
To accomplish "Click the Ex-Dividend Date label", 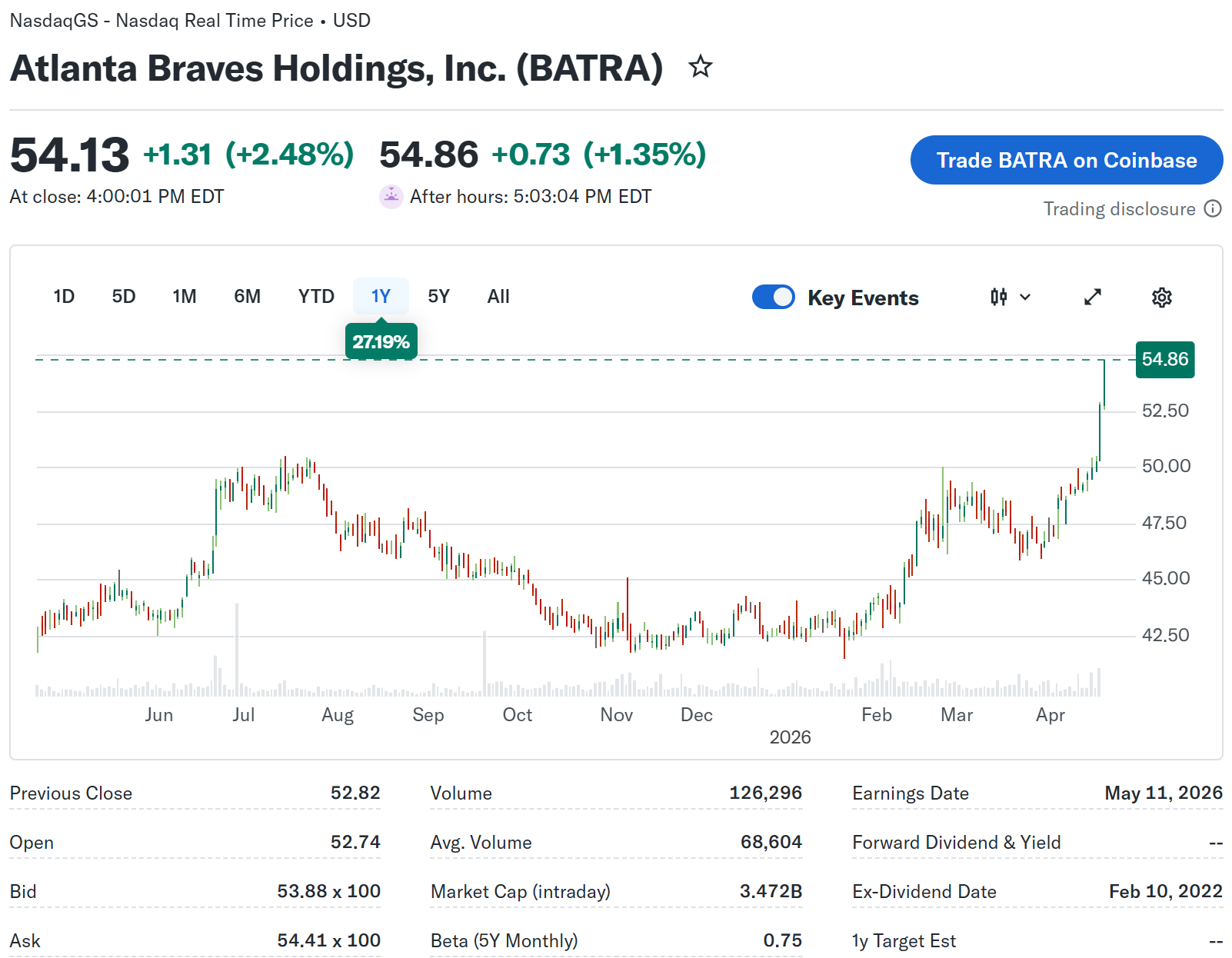I will pyautogui.click(x=924, y=892).
